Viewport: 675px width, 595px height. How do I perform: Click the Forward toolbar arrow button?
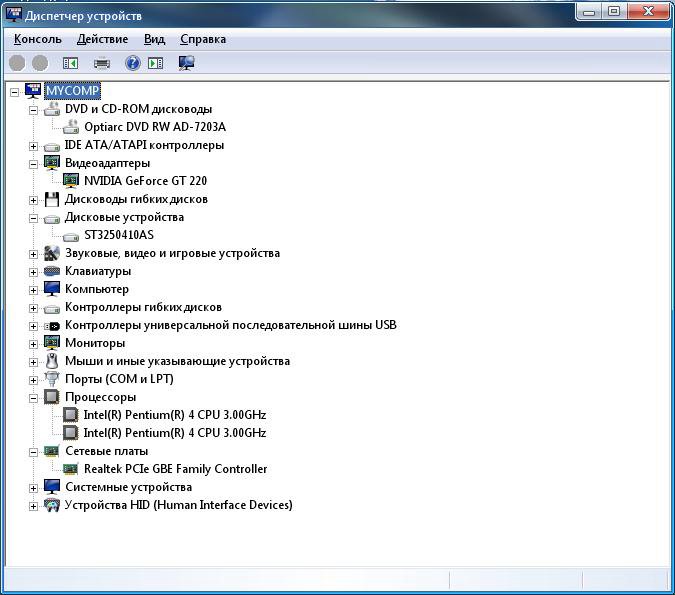(40, 63)
